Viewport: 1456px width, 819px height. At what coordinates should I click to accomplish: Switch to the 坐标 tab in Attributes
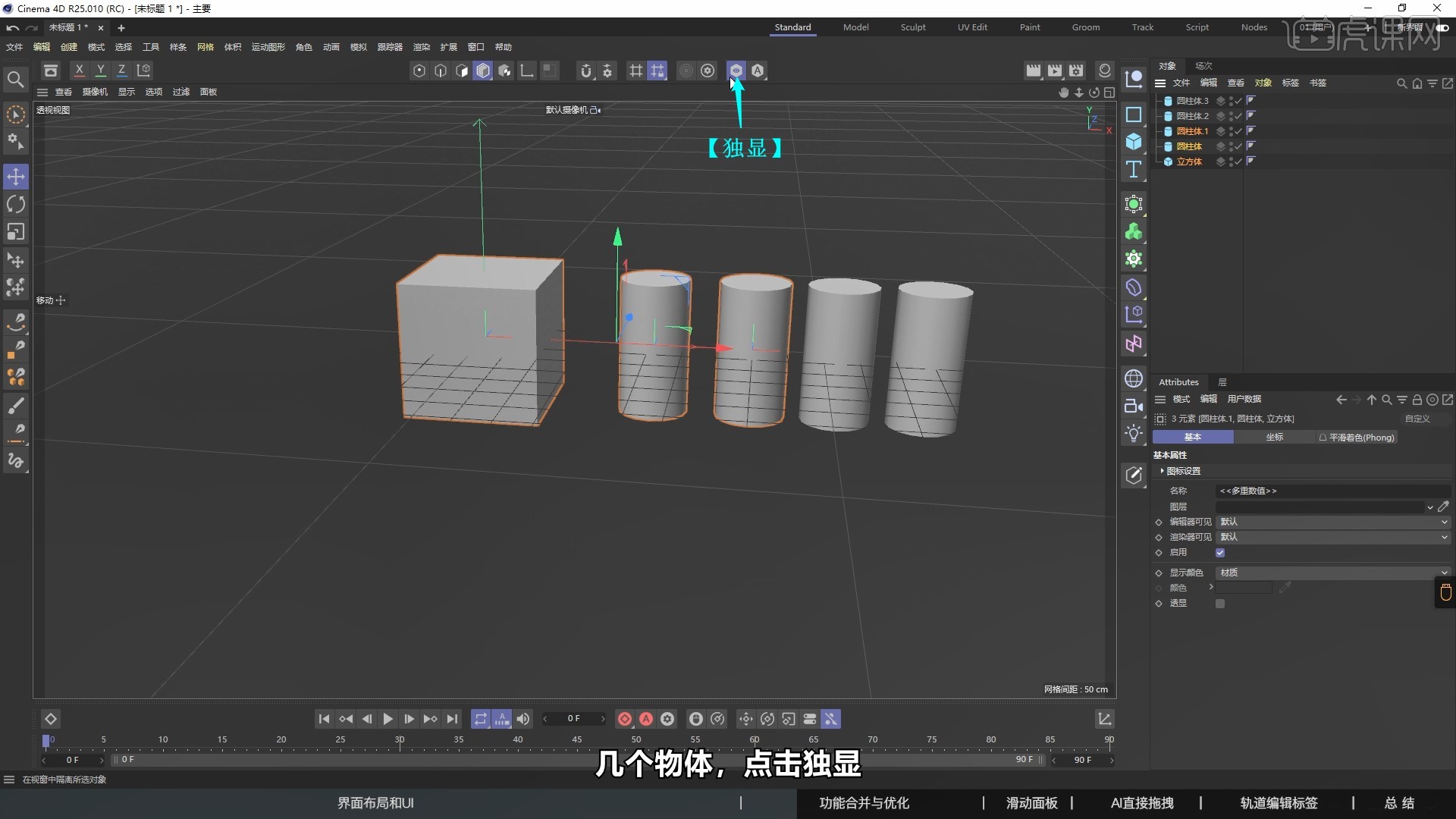[x=1274, y=438]
